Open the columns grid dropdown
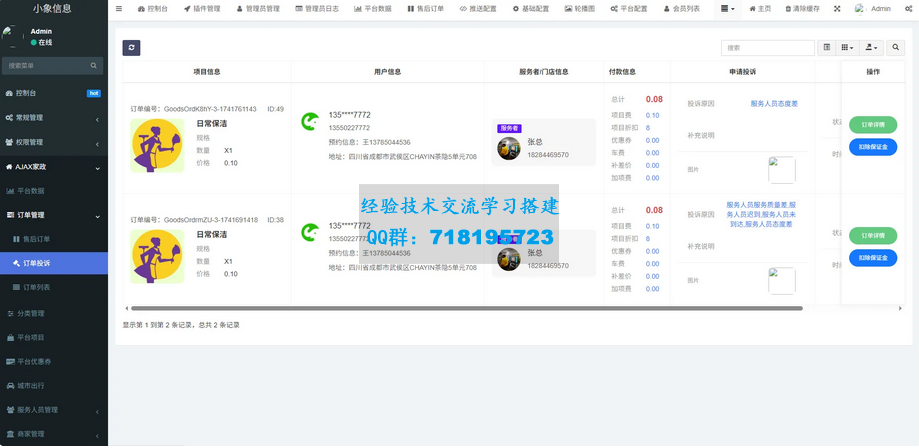This screenshot has width=919, height=448. [847, 47]
